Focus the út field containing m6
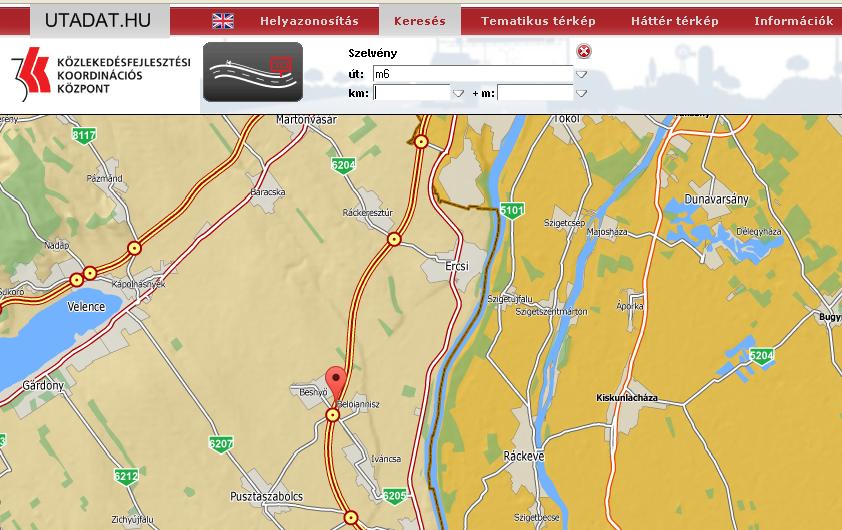 pos(471,73)
